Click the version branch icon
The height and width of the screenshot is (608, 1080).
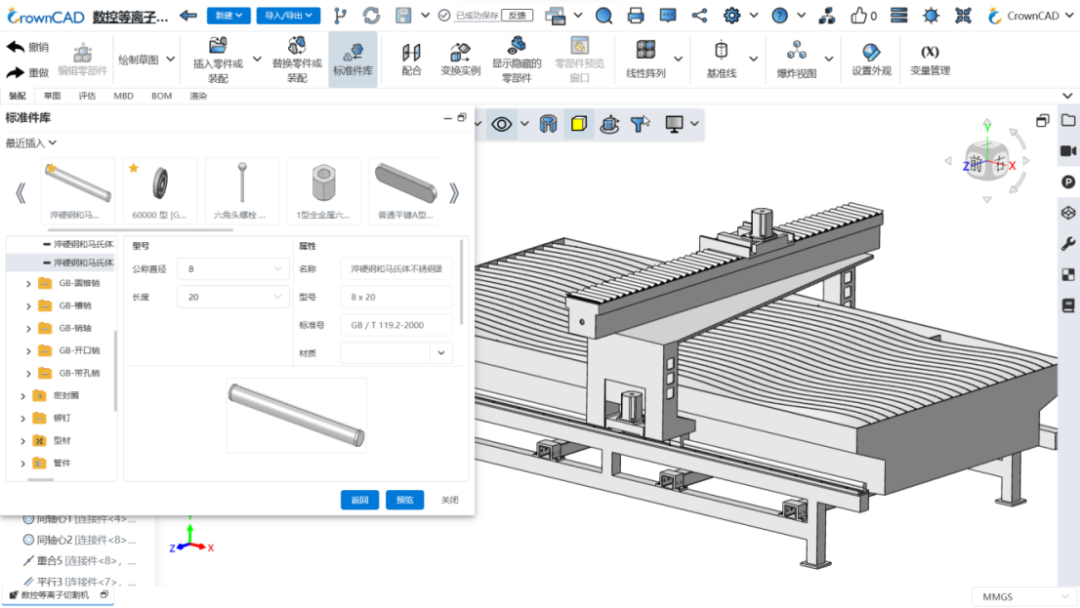click(340, 15)
